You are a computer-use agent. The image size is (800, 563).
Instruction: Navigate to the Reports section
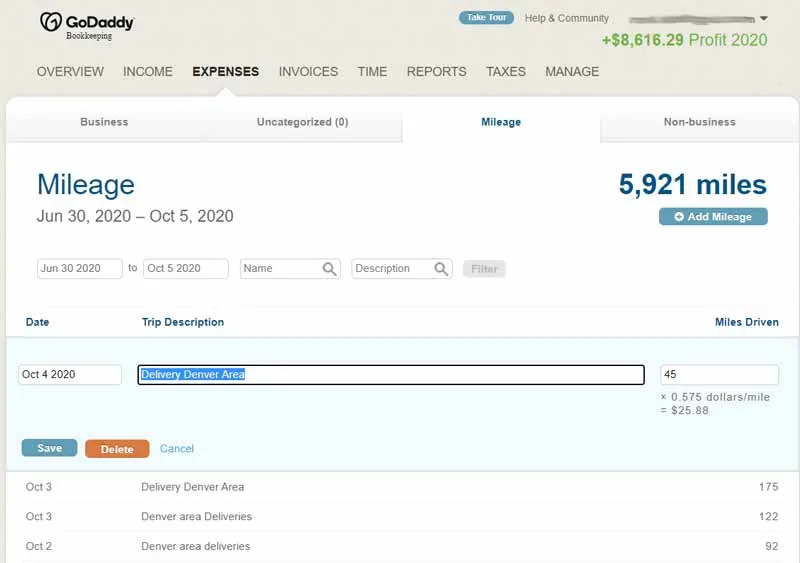[x=436, y=72]
